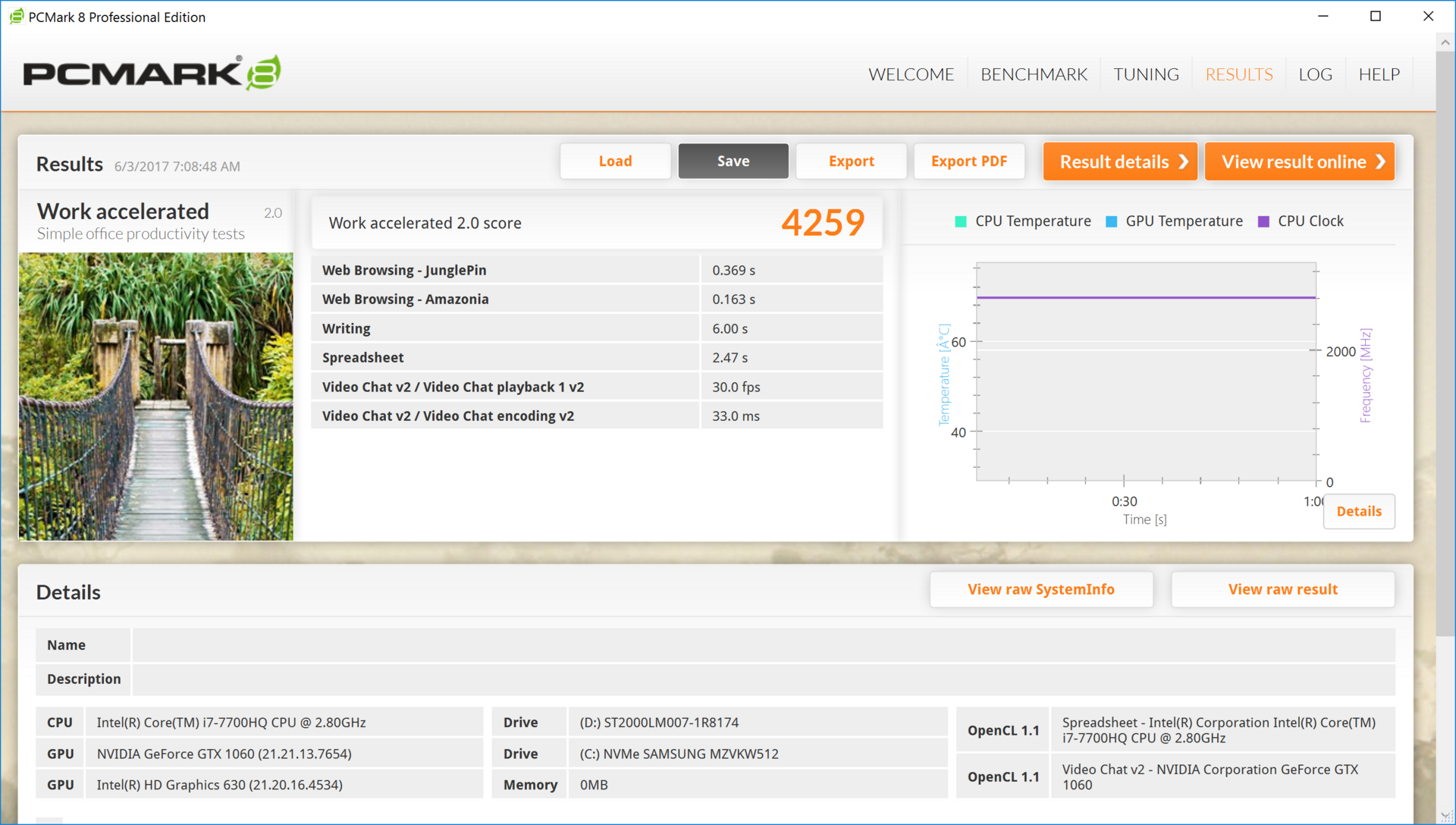Screen dimensions: 1456x825
Task: Open the TUNING tab
Action: pos(1146,74)
